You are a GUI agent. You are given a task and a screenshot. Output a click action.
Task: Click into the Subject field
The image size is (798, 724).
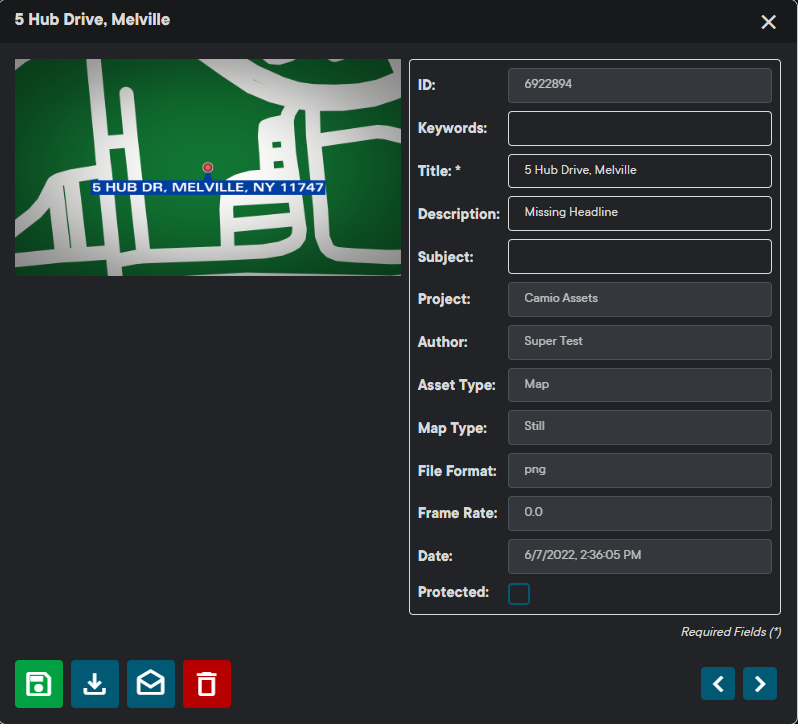point(640,257)
